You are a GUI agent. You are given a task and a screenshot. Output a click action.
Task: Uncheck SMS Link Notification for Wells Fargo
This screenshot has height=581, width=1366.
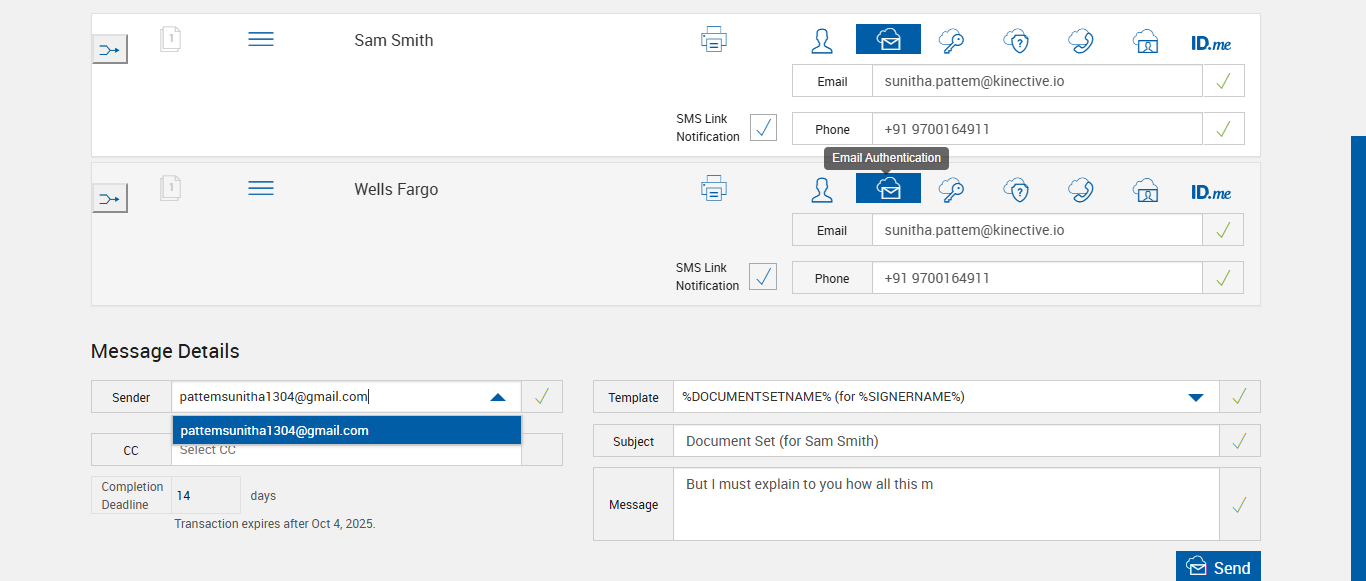[x=763, y=276]
